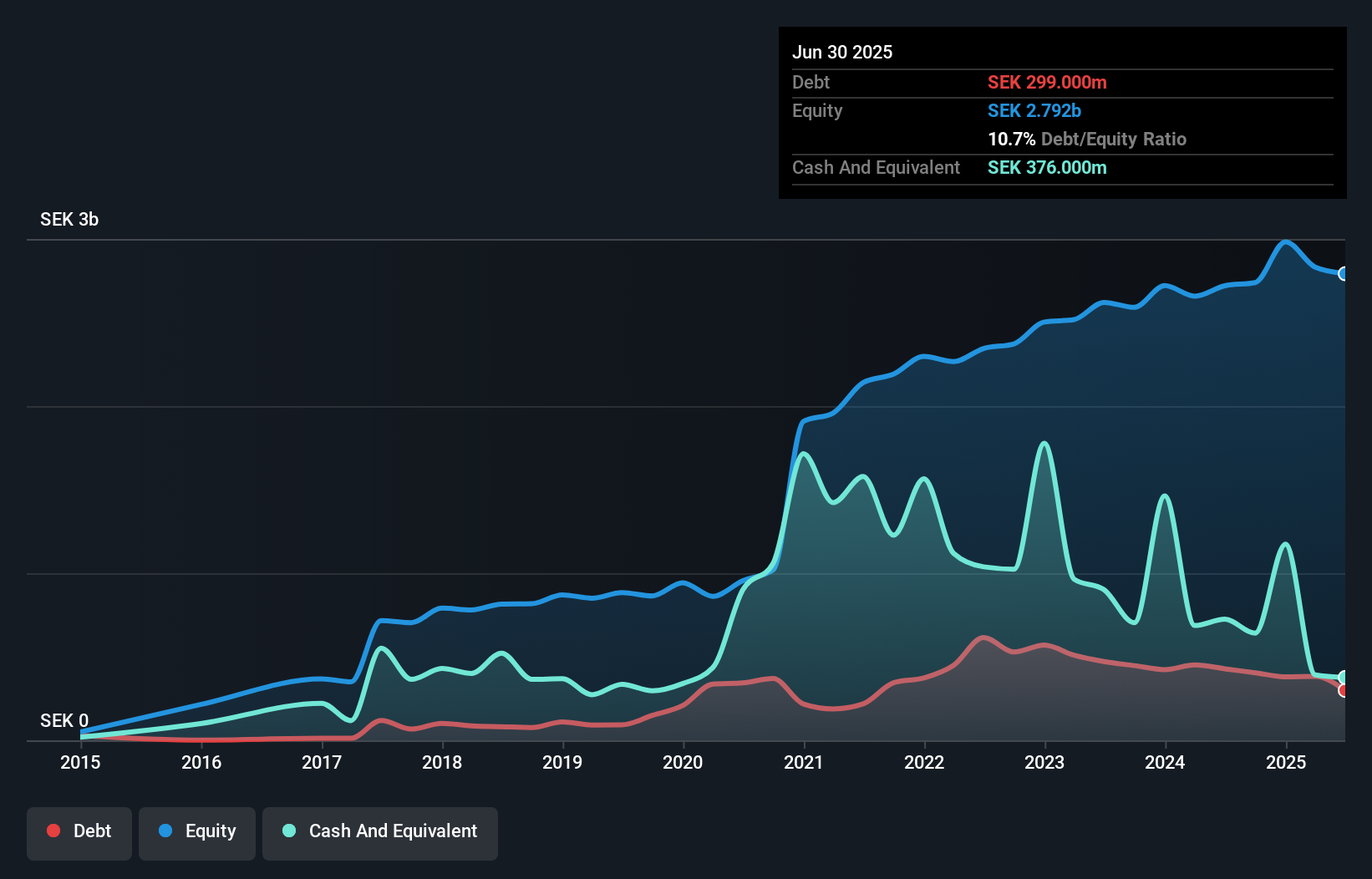Select the 2020 year label on the axis

pyautogui.click(x=682, y=762)
